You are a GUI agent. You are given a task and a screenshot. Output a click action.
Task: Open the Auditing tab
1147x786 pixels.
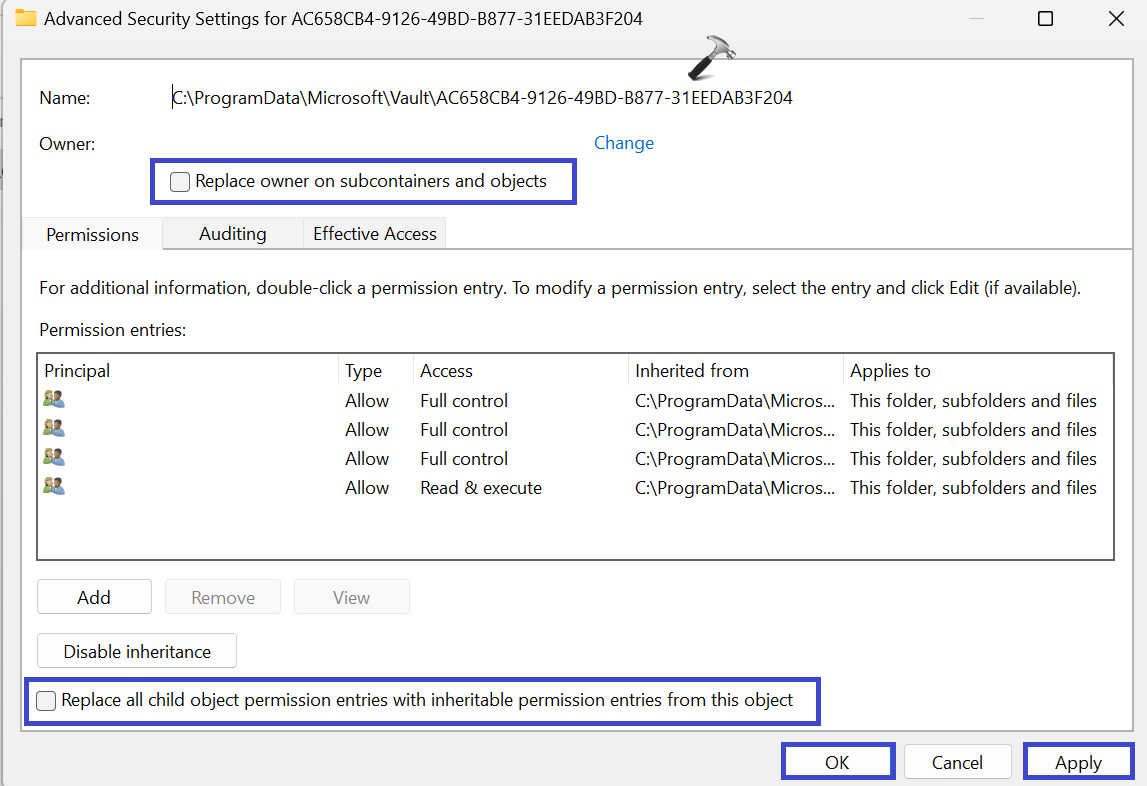pyautogui.click(x=232, y=234)
